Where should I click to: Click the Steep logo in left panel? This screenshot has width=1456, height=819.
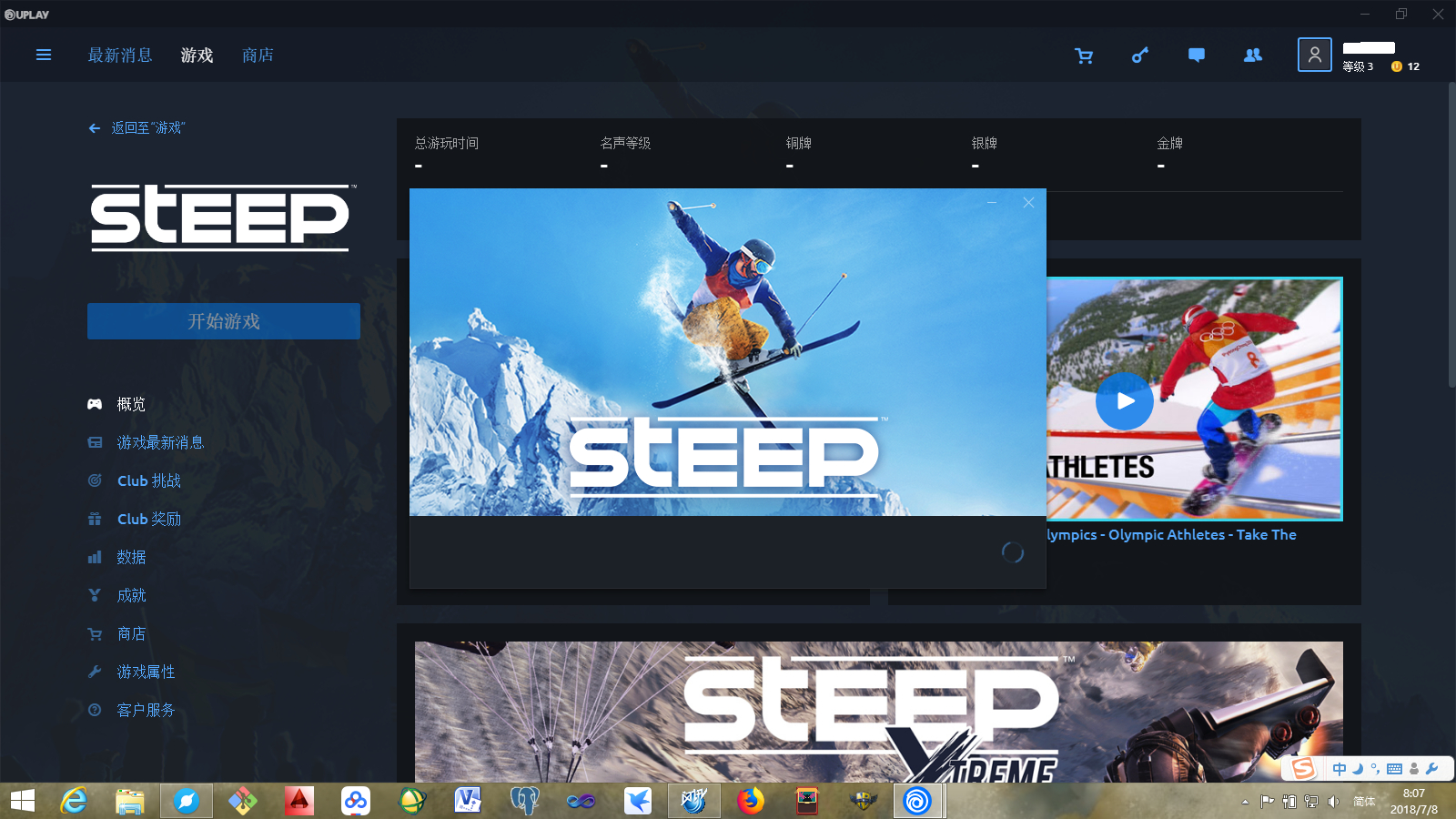[x=222, y=217]
